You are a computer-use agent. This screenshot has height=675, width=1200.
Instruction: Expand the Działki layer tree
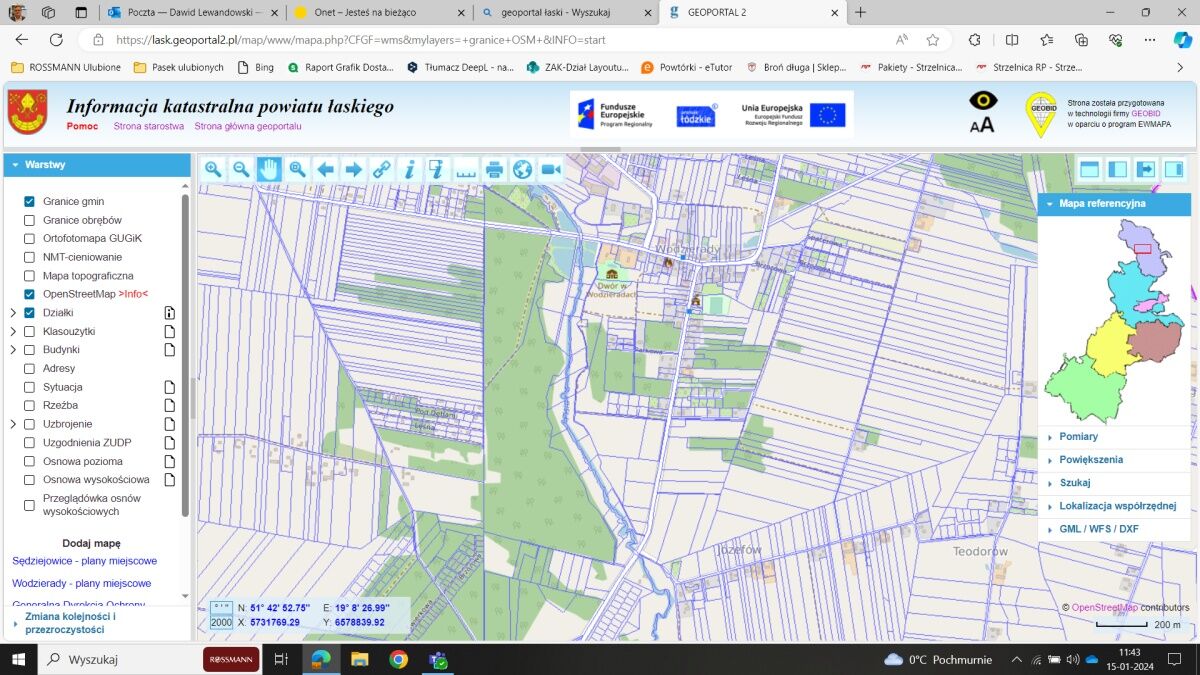click(13, 313)
